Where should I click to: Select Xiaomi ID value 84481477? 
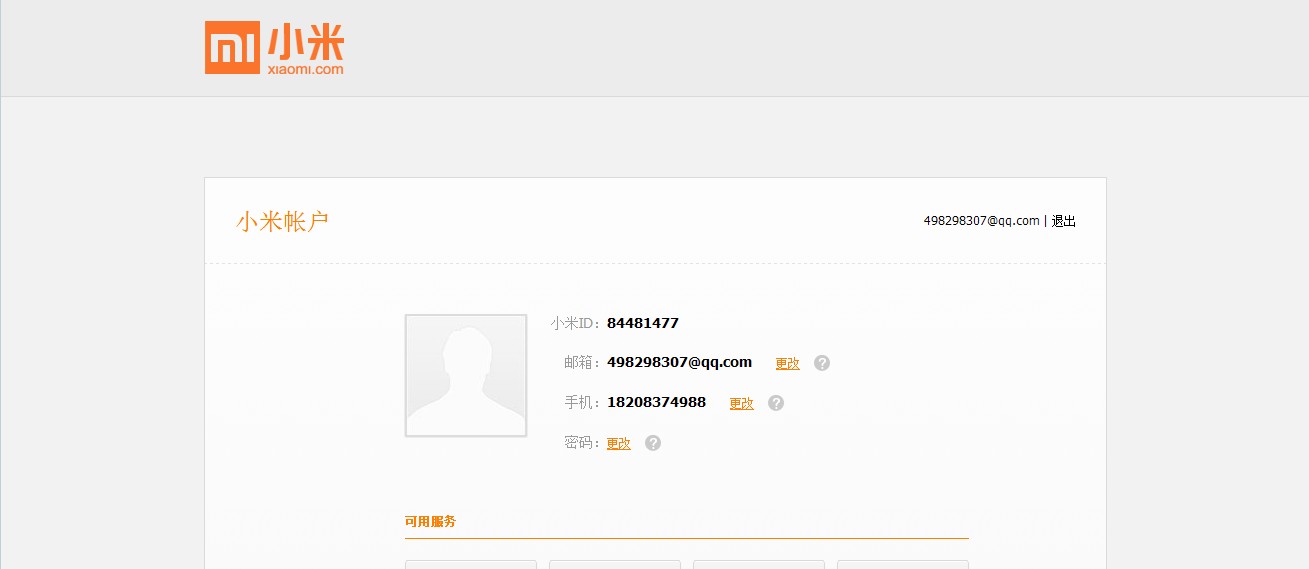click(x=643, y=323)
